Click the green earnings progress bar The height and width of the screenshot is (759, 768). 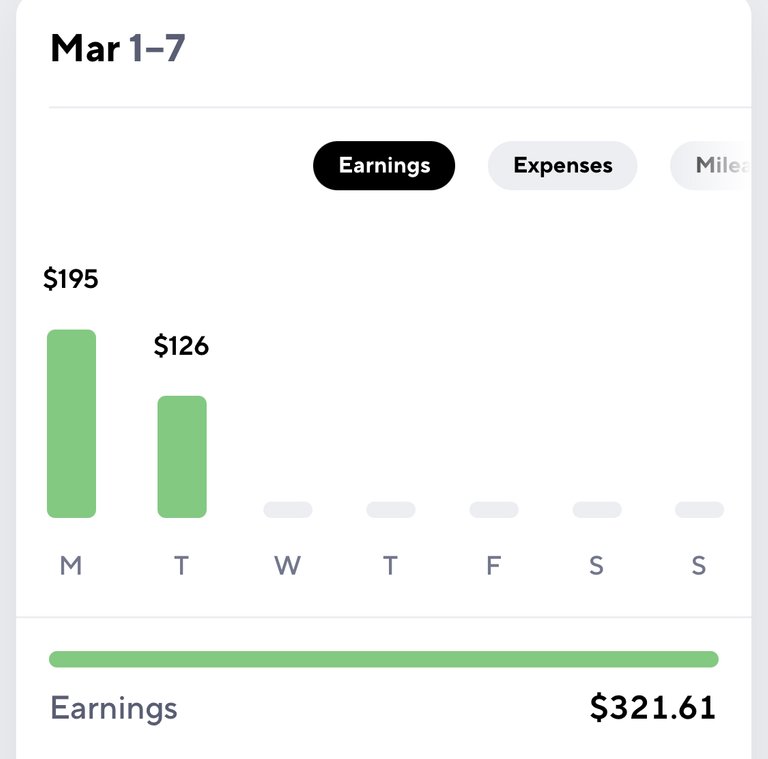(384, 659)
